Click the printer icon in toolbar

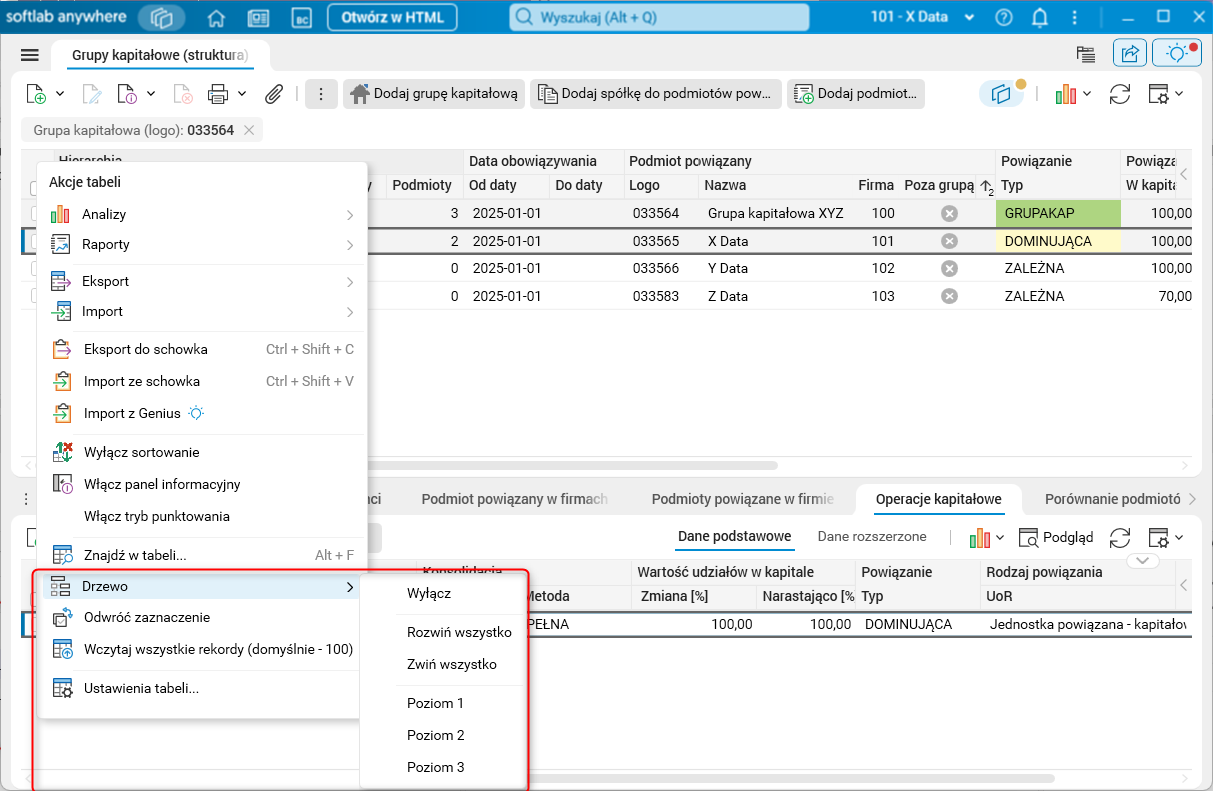[x=218, y=94]
